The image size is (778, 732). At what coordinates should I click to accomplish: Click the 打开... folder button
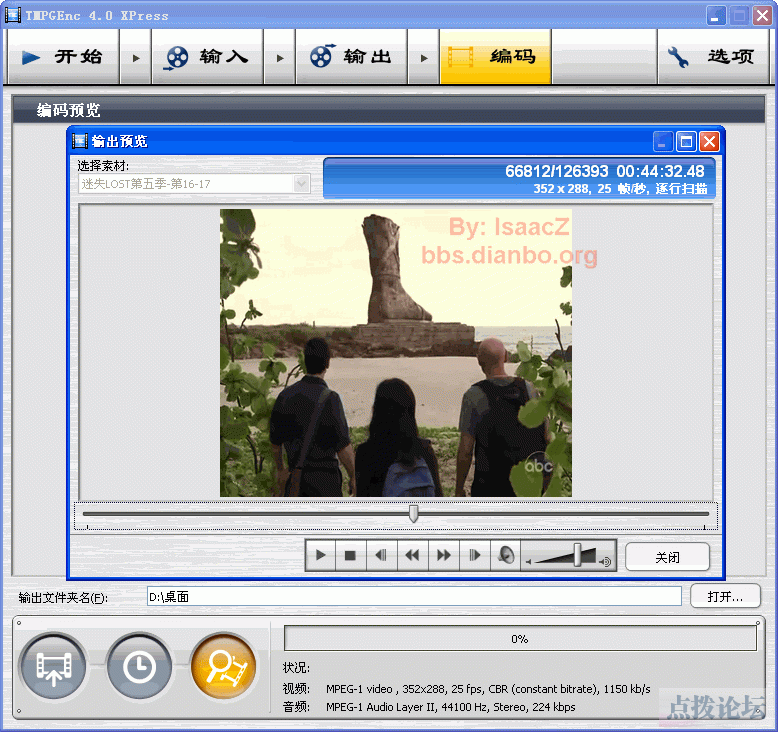pyautogui.click(x=725, y=597)
